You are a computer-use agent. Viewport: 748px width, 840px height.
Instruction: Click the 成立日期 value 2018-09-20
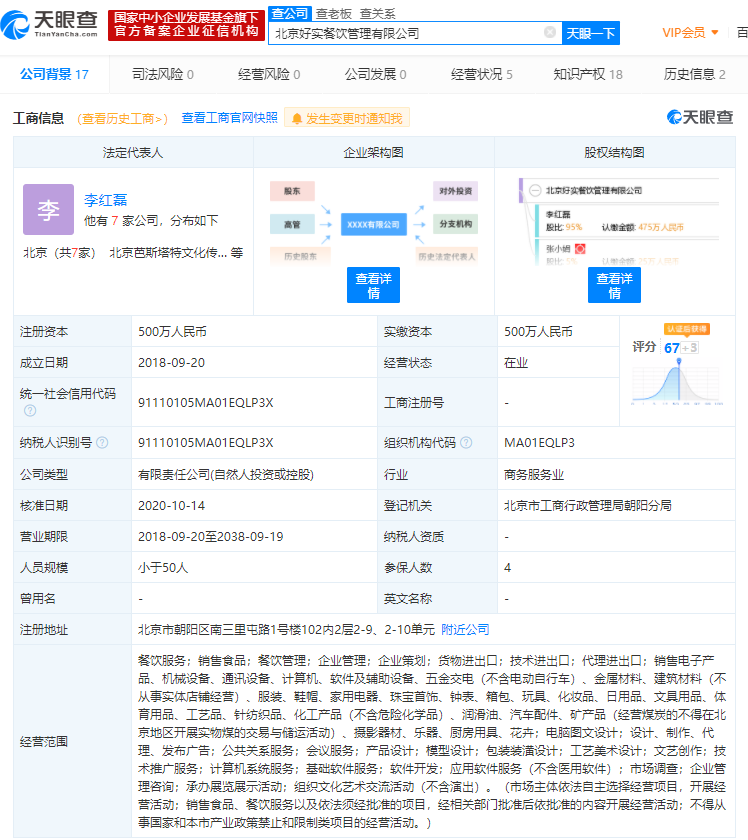pyautogui.click(x=171, y=363)
